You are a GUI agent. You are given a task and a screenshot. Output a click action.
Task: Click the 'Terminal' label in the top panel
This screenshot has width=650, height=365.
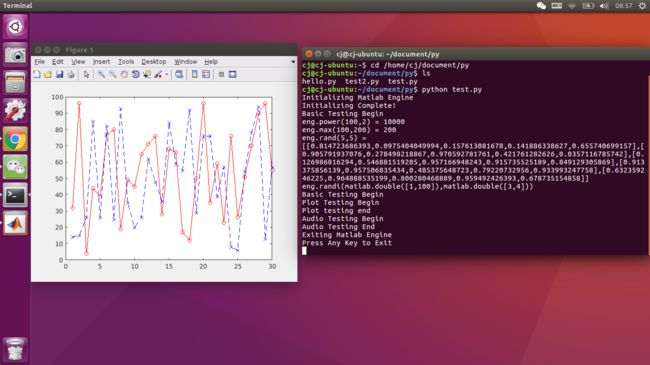click(17, 6)
